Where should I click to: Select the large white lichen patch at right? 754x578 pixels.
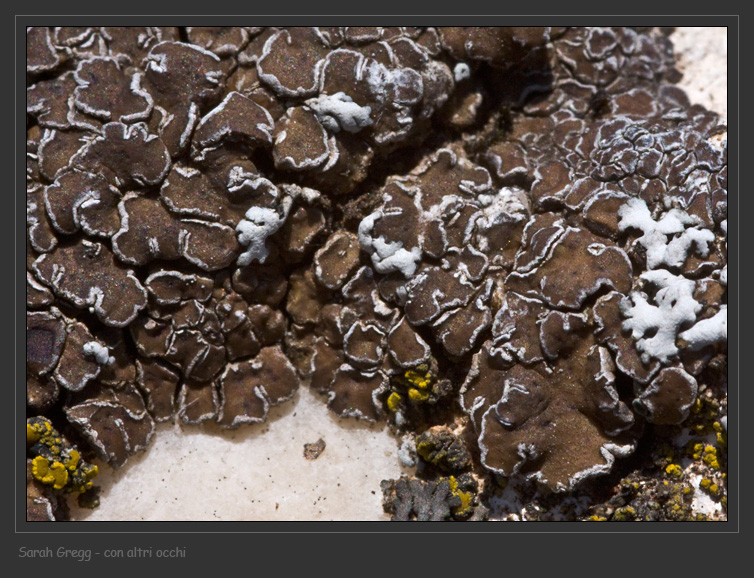664,231
